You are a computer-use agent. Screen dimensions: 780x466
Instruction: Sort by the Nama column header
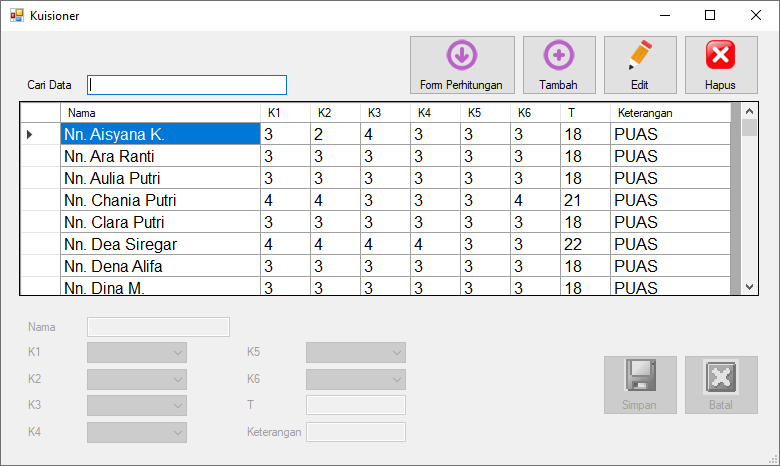(160, 113)
